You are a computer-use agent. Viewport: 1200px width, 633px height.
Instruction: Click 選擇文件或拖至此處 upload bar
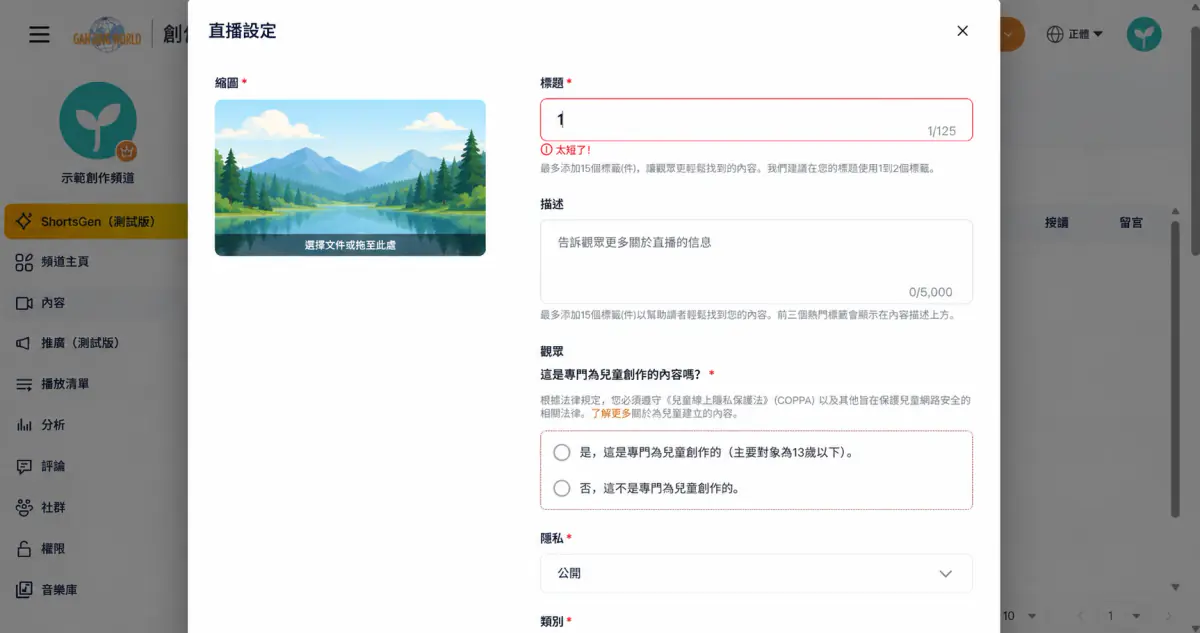pos(350,245)
